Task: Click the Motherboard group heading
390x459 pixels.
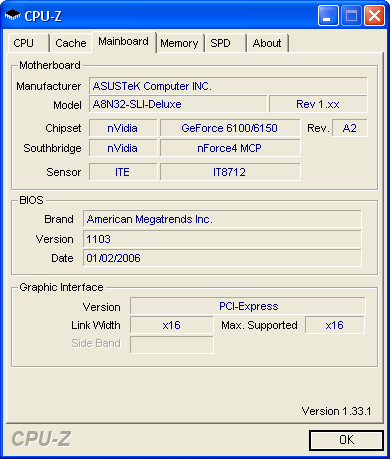Action: 50,65
